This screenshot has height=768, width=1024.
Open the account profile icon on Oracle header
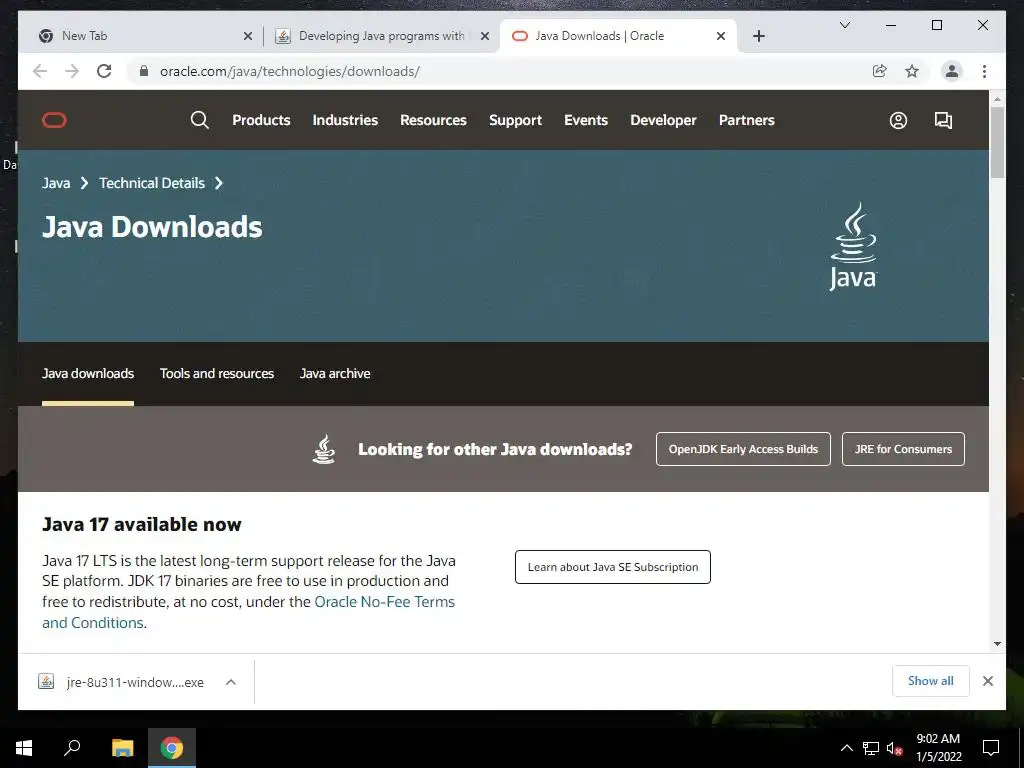(898, 120)
